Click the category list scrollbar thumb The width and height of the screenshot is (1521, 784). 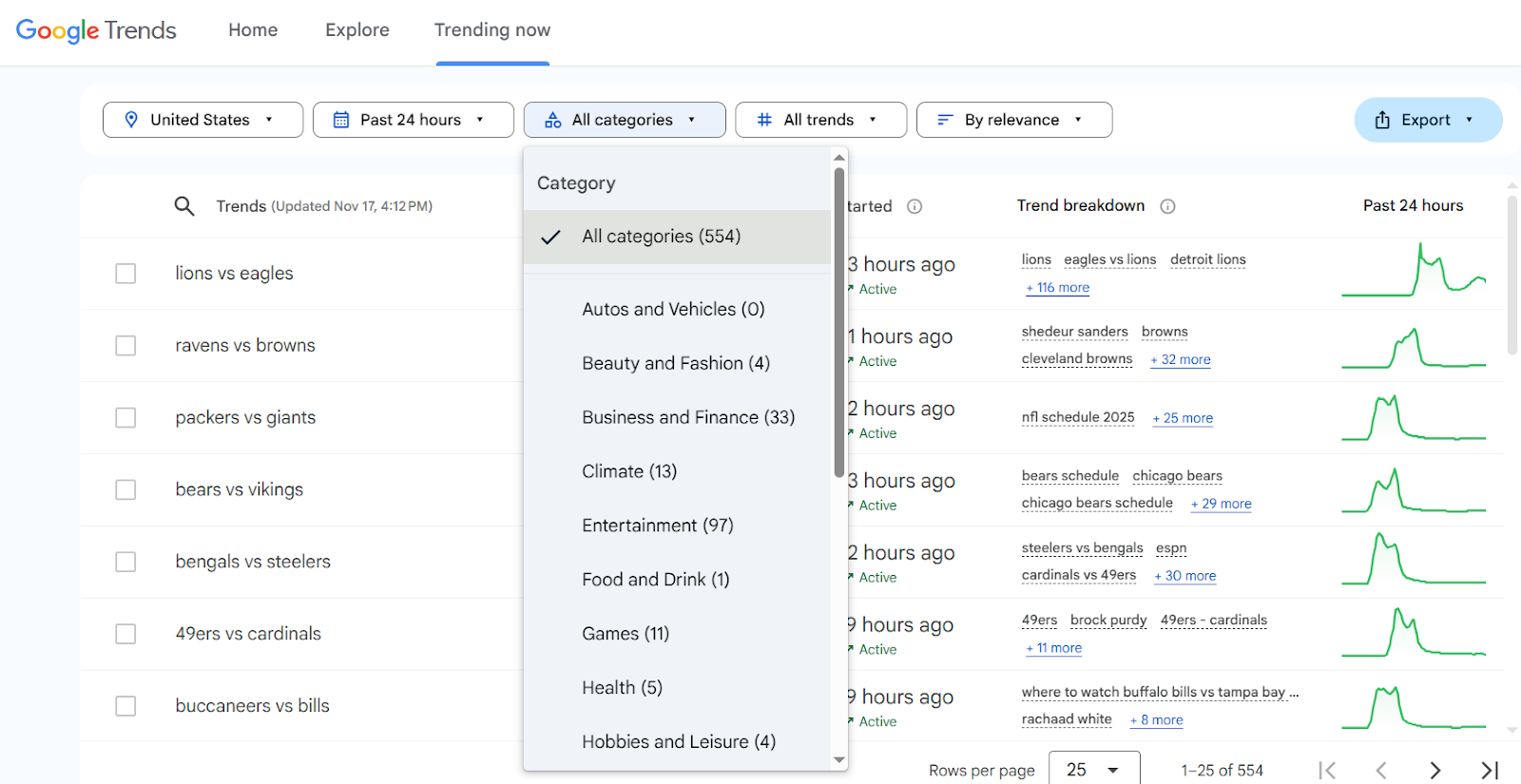[x=838, y=323]
